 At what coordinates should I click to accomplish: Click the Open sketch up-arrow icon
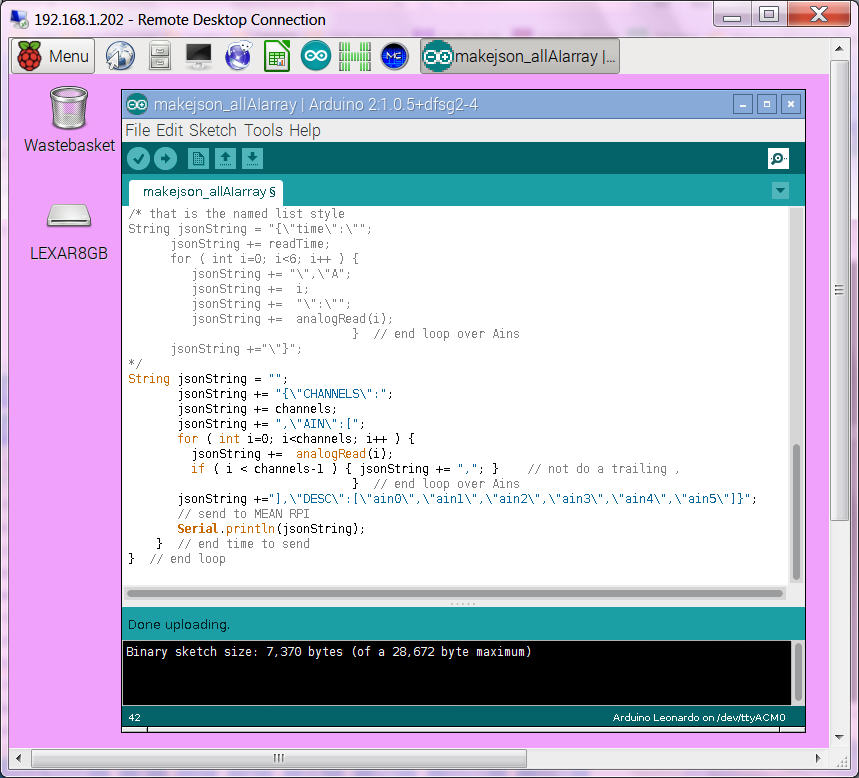tap(226, 158)
